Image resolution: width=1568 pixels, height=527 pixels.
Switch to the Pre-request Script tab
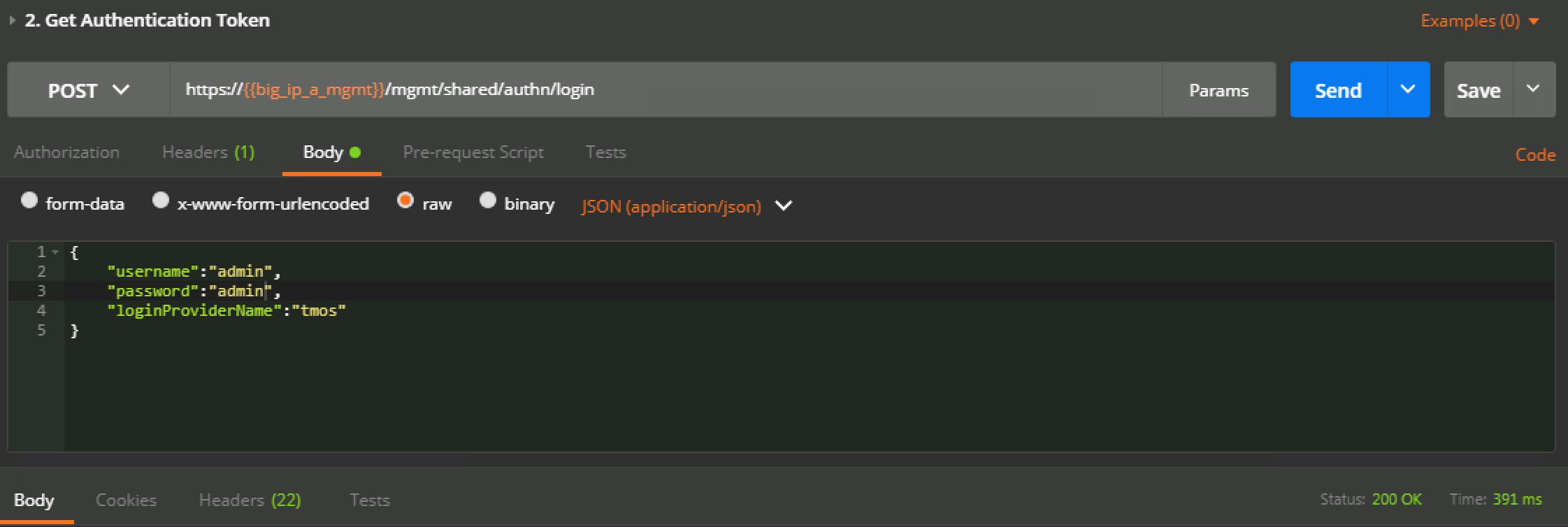pyautogui.click(x=473, y=152)
